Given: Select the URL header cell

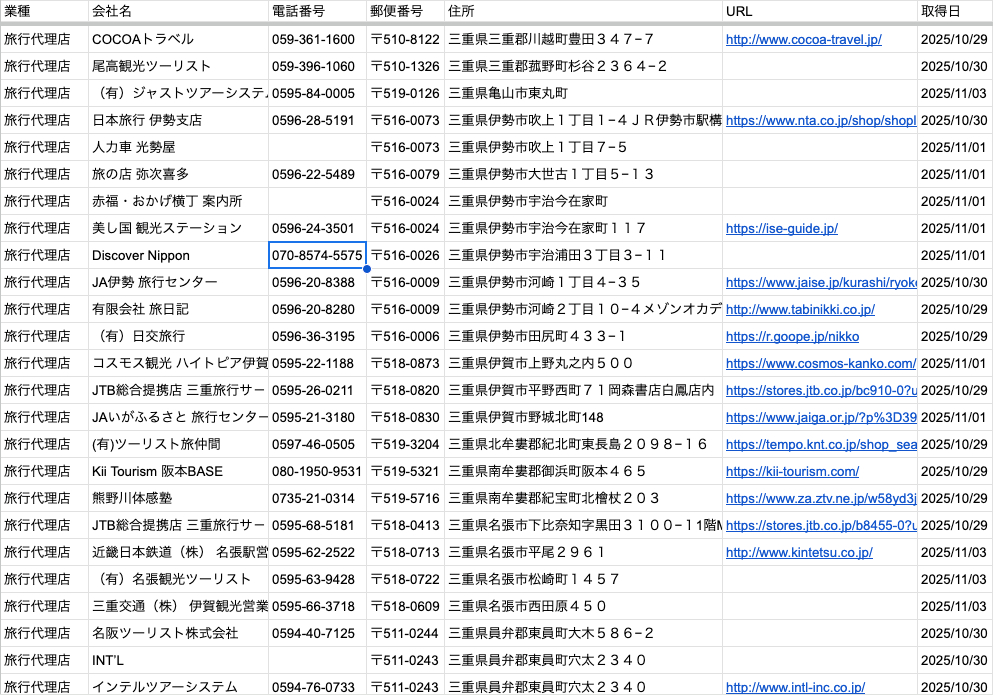Looking at the screenshot, I should pos(819,11).
